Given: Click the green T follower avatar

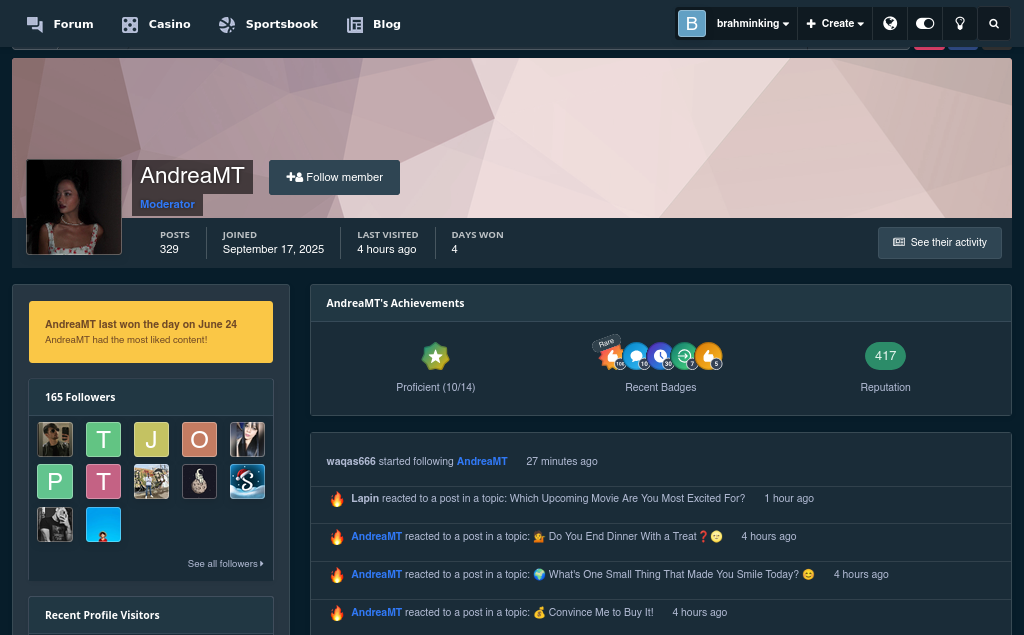Looking at the screenshot, I should click(x=103, y=439).
